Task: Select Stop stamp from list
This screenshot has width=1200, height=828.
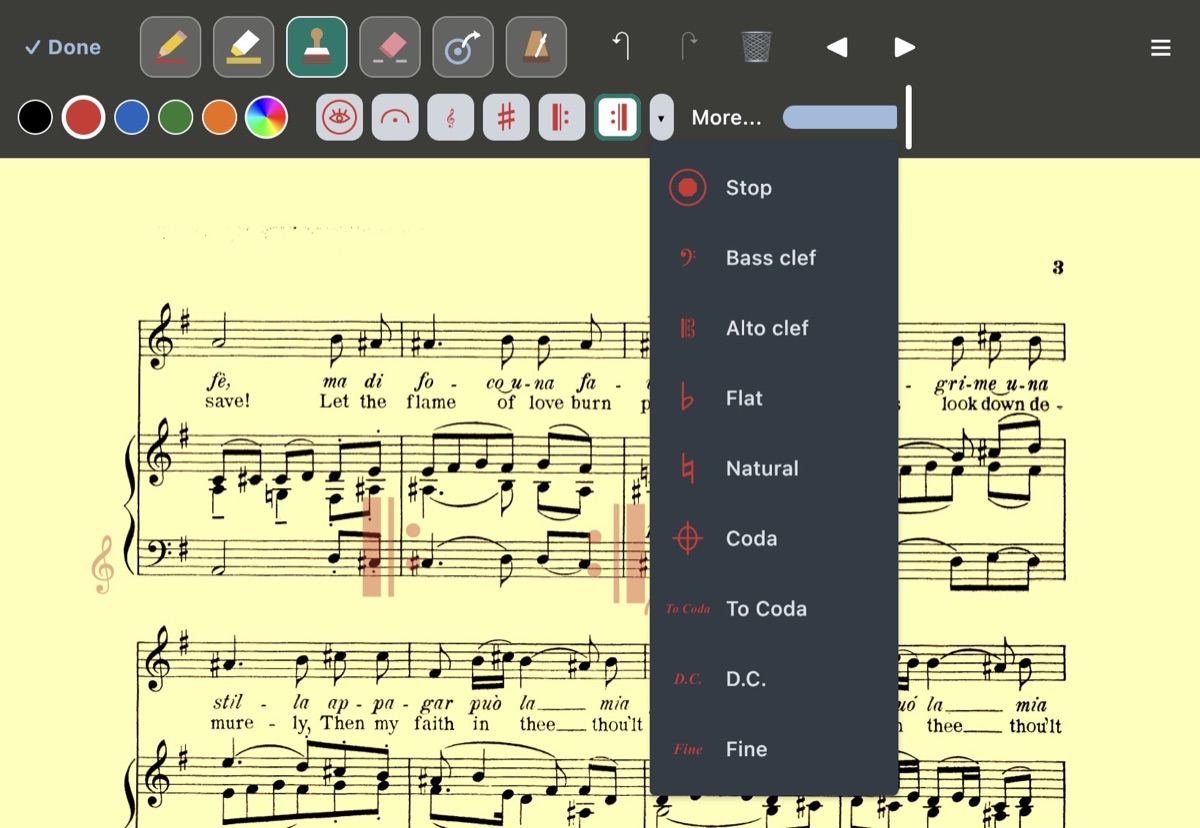Action: [x=774, y=188]
